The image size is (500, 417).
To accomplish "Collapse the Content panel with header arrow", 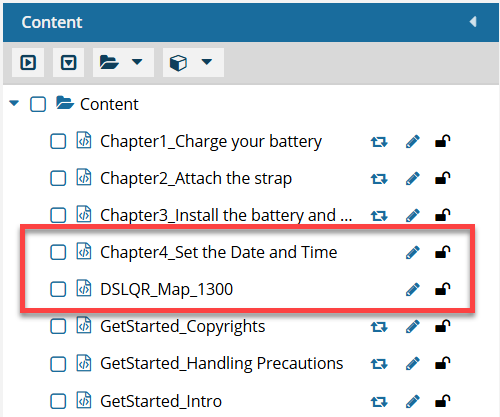I will click(473, 22).
